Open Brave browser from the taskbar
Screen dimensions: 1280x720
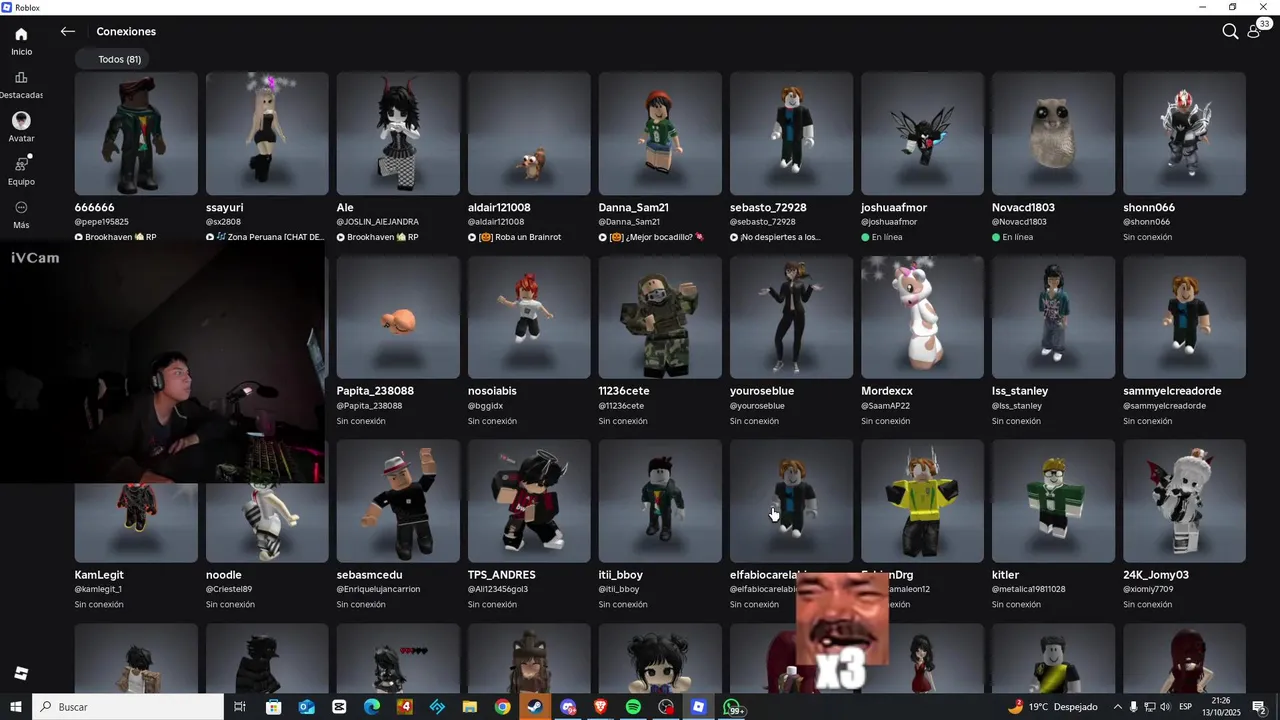coord(600,707)
